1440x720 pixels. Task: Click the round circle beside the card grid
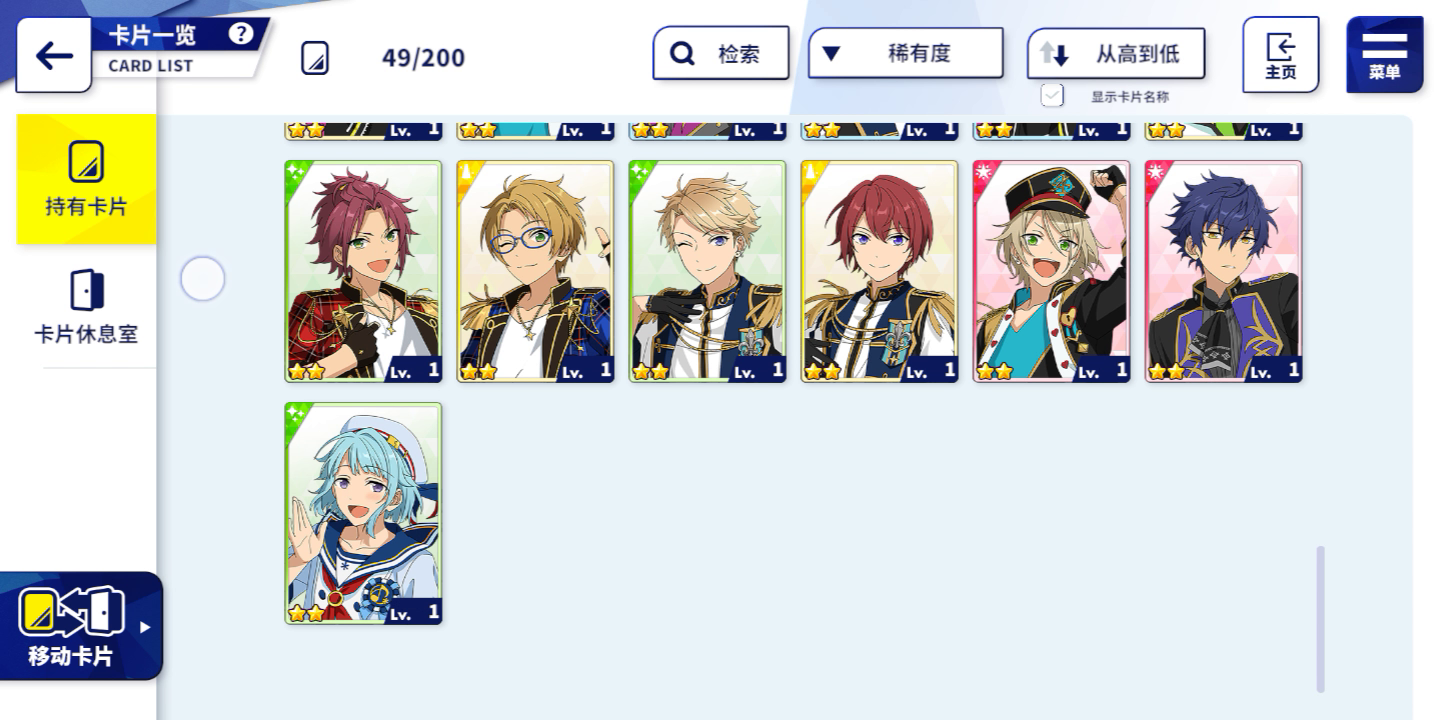[202, 278]
